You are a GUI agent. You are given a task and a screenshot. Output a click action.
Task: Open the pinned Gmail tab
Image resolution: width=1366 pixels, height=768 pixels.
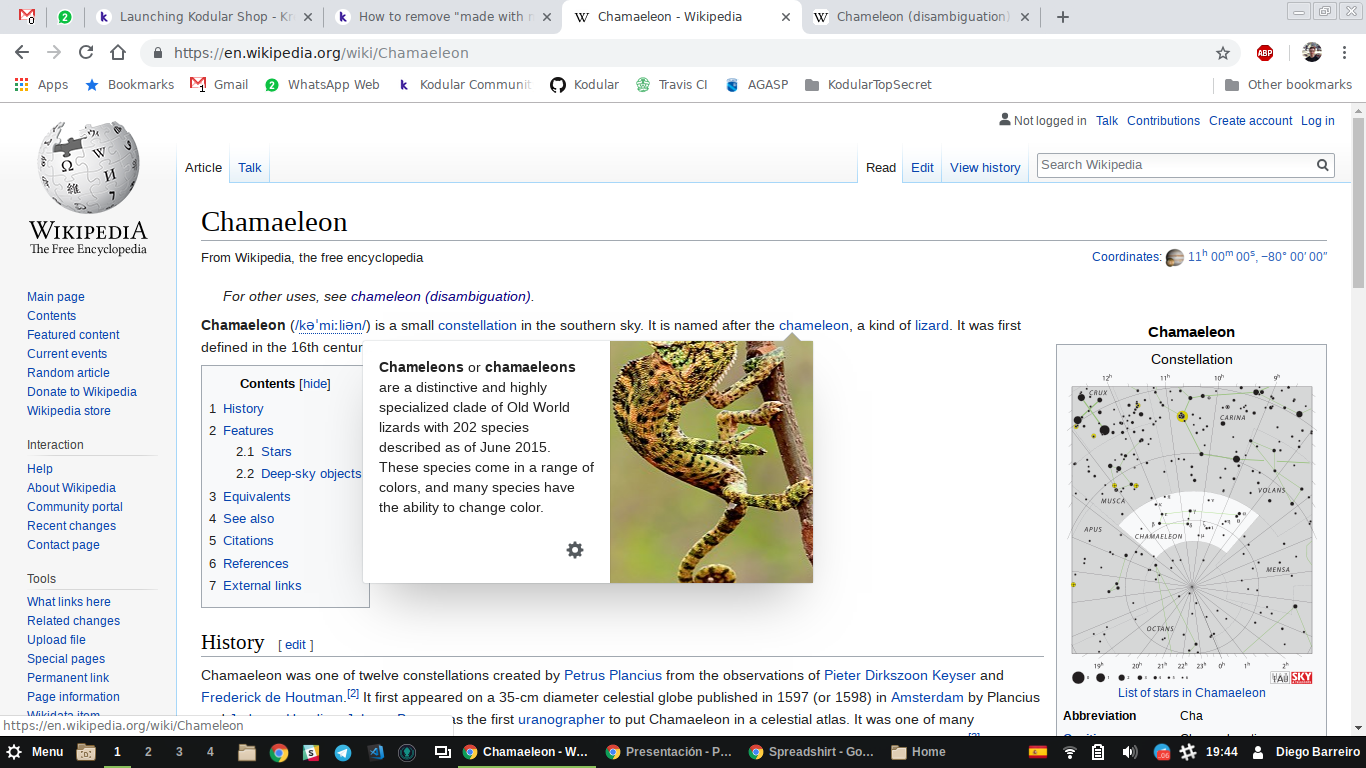tap(27, 17)
